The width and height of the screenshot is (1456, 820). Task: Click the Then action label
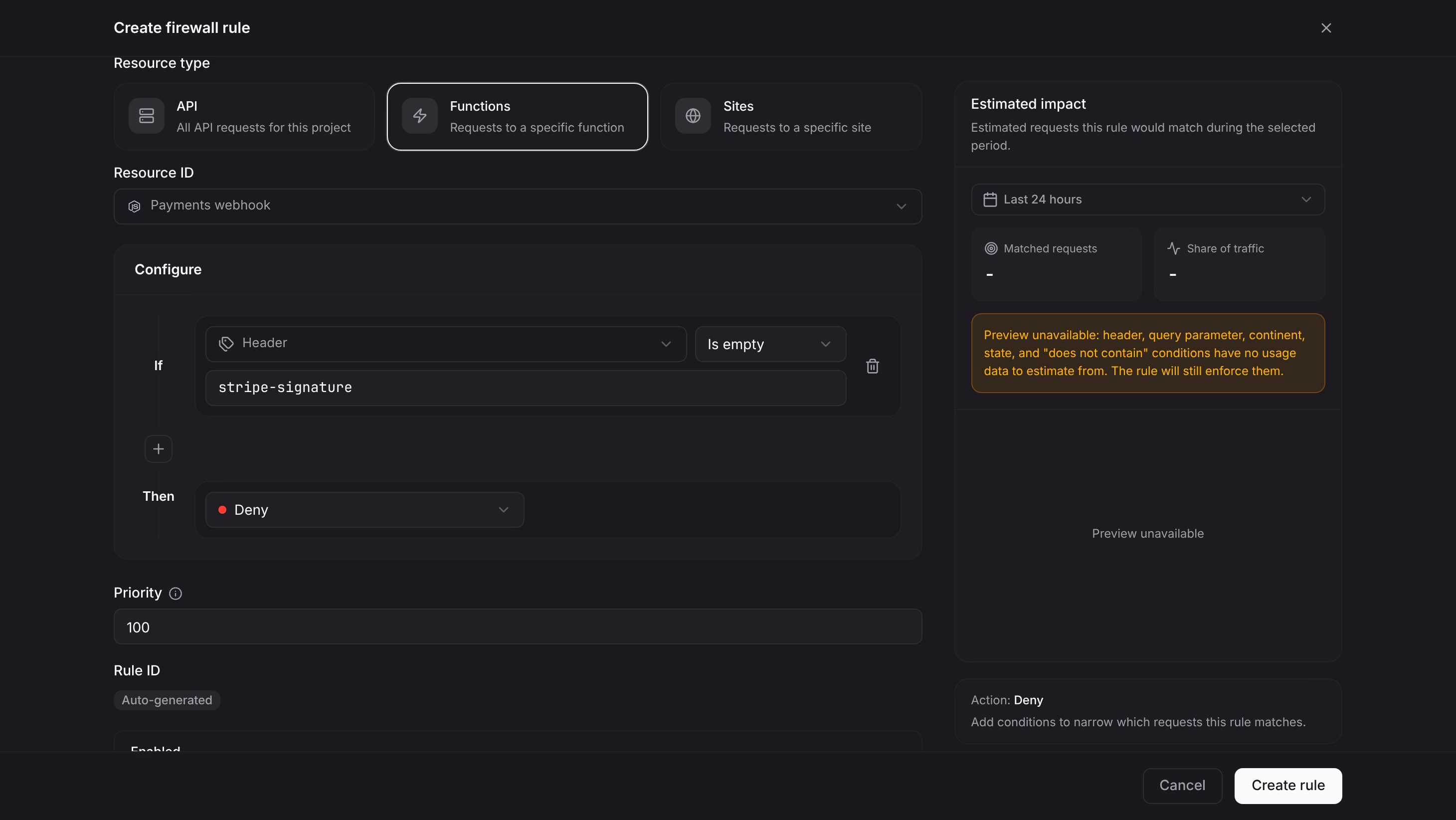click(x=158, y=496)
